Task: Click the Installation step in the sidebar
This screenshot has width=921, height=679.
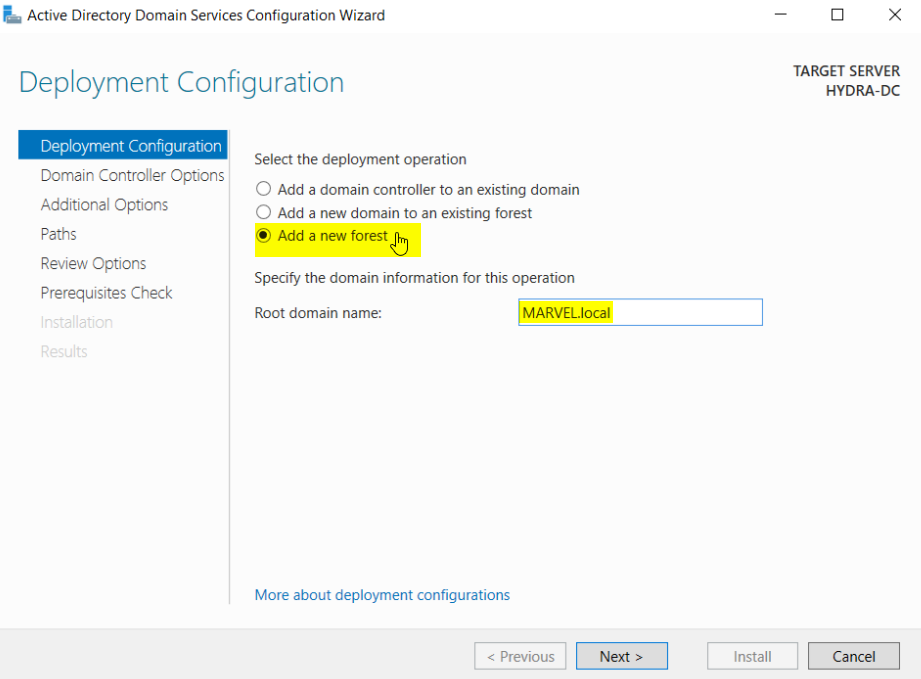Action: tap(76, 322)
